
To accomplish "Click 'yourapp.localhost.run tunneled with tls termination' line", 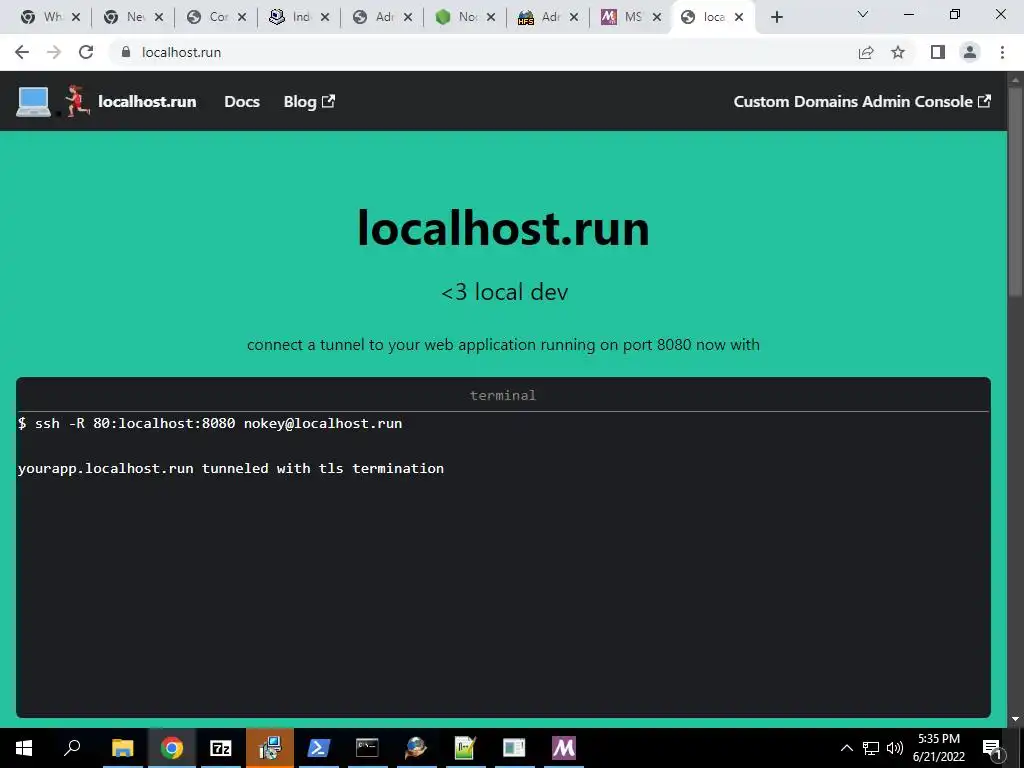I will tap(231, 468).
